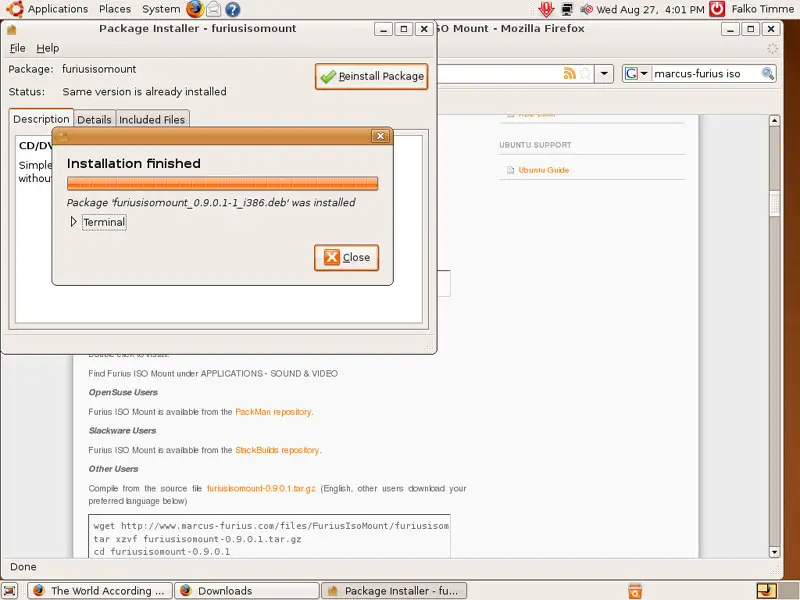Open the network monitor tray icon

pyautogui.click(x=567, y=9)
